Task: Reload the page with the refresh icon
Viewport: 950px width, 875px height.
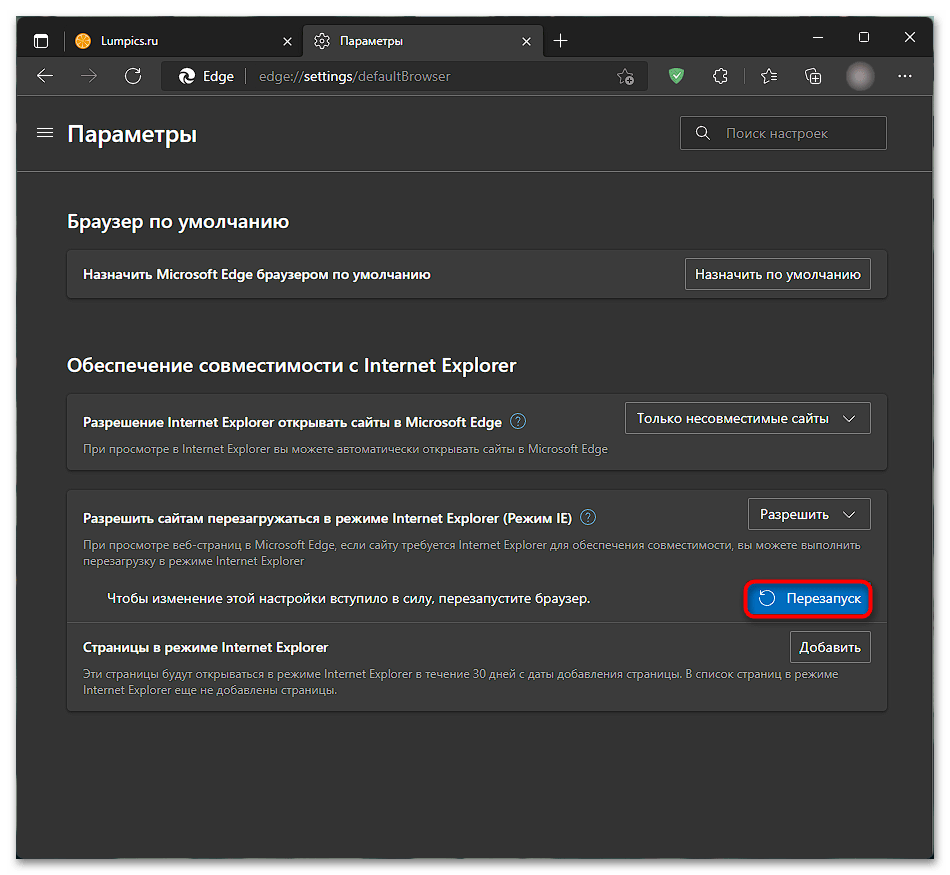Action: [133, 76]
